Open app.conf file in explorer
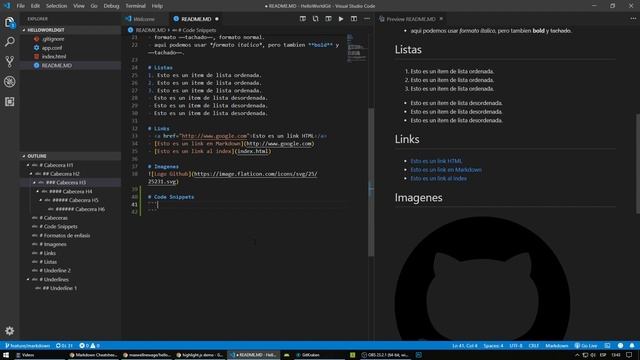This screenshot has width=640, height=360. pyautogui.click(x=70, y=48)
